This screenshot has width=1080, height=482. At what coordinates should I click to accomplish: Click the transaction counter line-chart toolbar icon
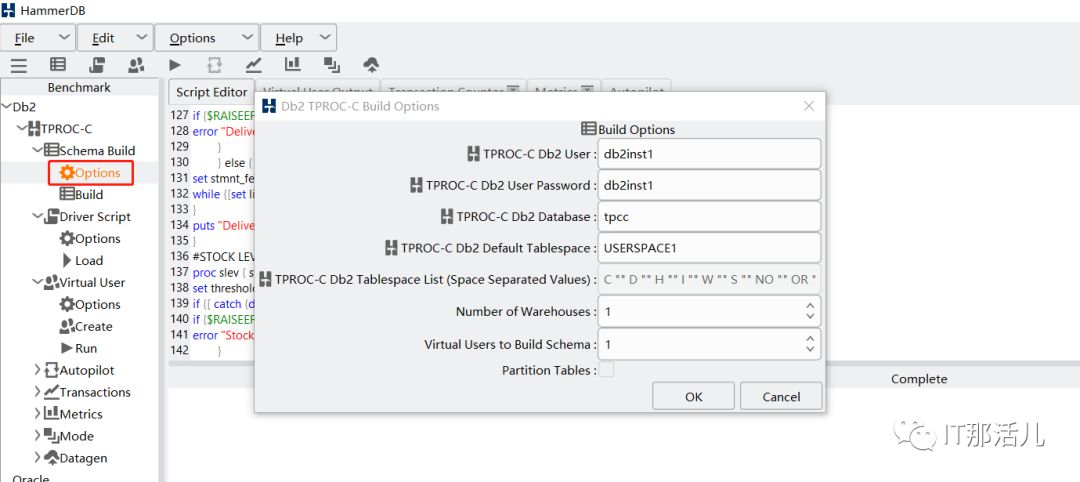(254, 65)
